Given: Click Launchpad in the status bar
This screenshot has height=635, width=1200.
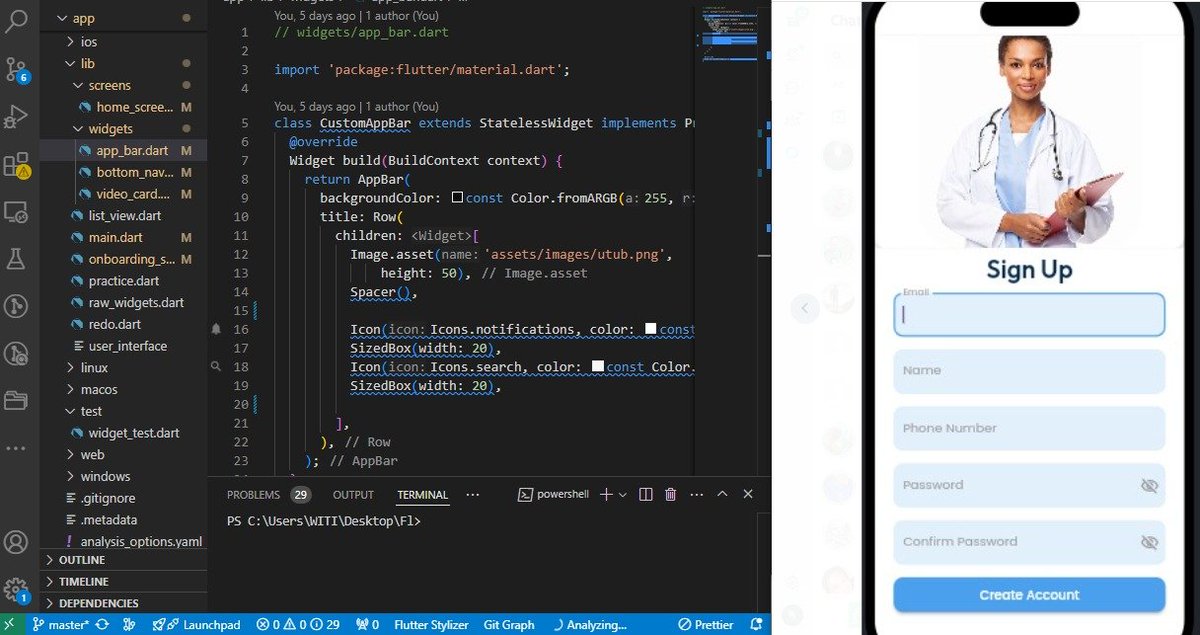Looking at the screenshot, I should (x=196, y=624).
